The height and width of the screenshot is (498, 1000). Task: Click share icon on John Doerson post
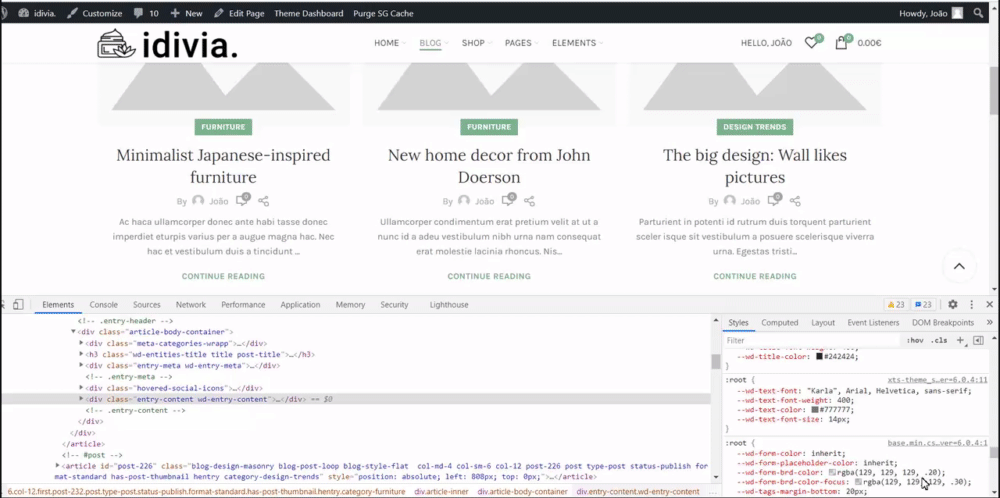(x=529, y=201)
